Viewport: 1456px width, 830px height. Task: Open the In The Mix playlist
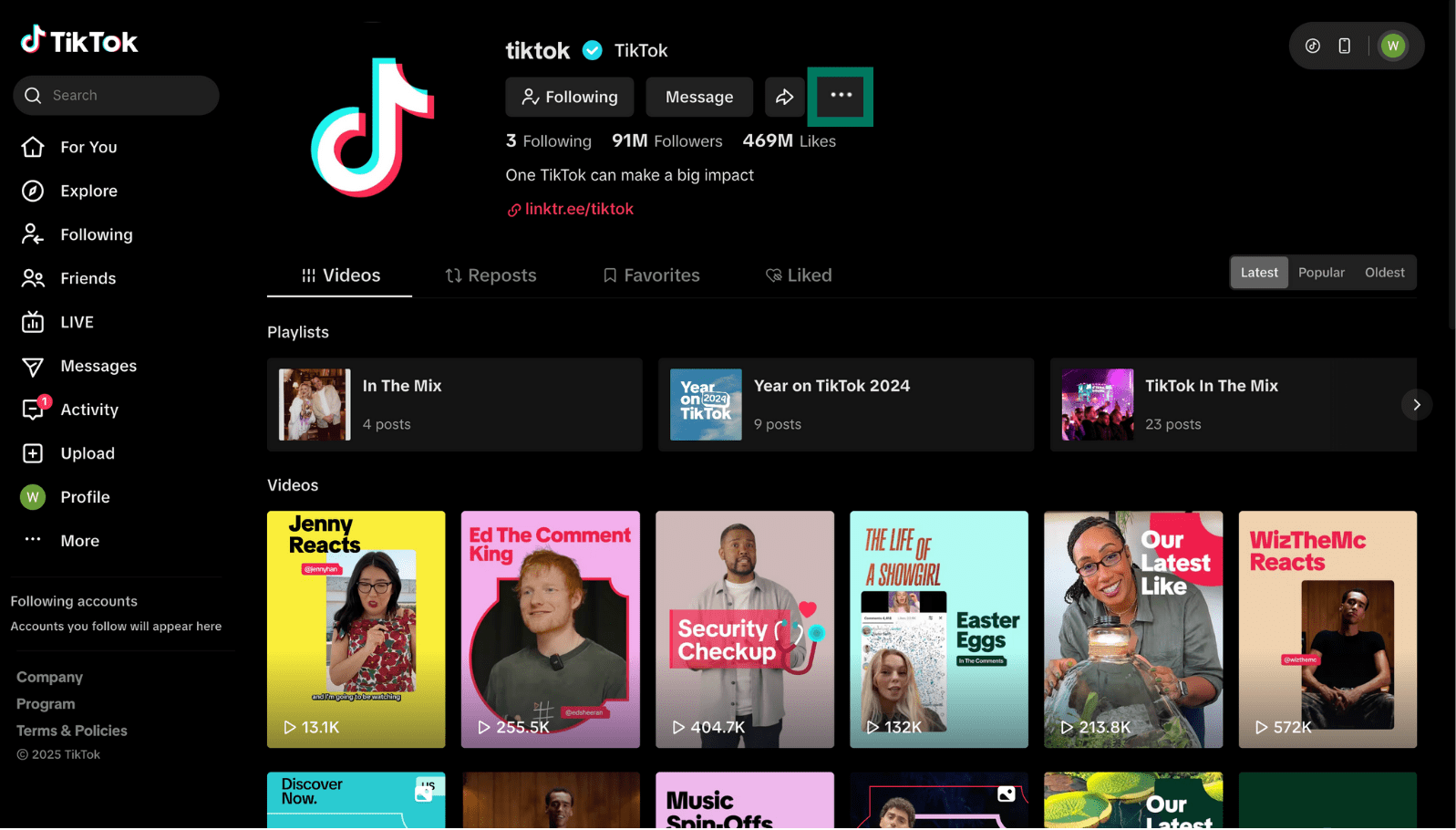pos(455,405)
